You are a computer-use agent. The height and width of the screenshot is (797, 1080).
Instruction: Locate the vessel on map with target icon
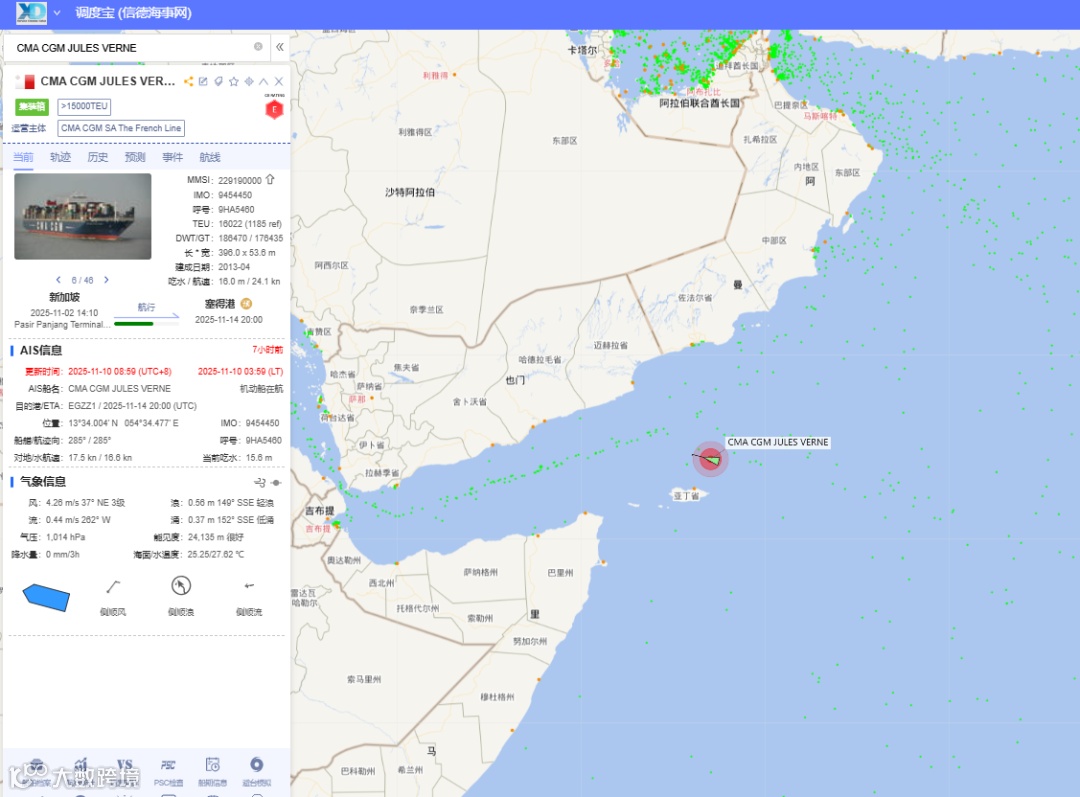tap(249, 81)
